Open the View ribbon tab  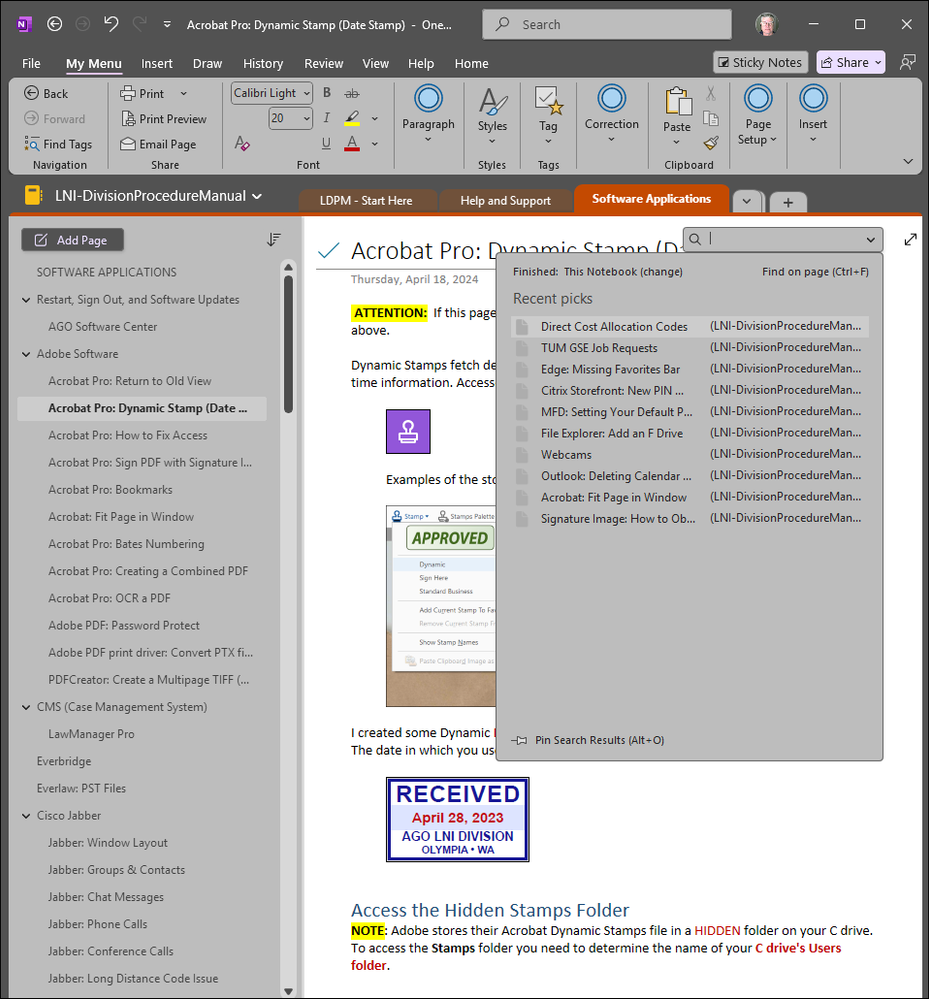click(x=375, y=64)
